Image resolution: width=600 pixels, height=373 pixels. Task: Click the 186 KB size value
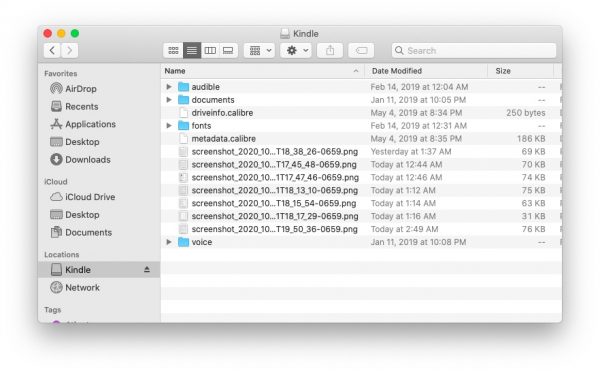531,138
